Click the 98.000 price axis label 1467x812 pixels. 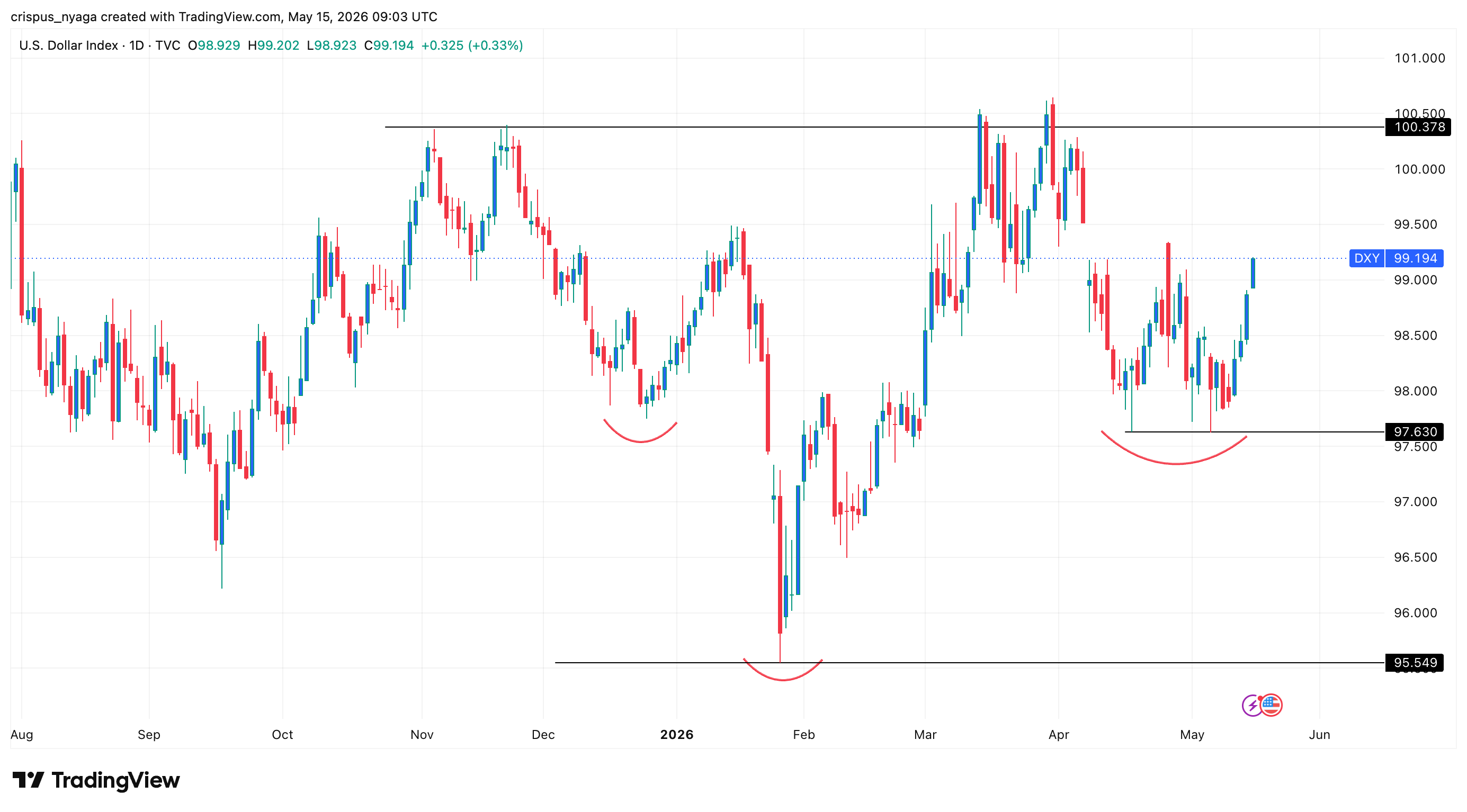click(1415, 391)
